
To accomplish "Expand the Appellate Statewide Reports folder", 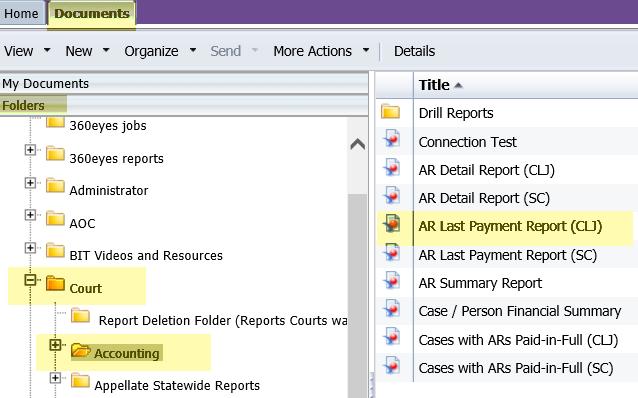I will [55, 378].
